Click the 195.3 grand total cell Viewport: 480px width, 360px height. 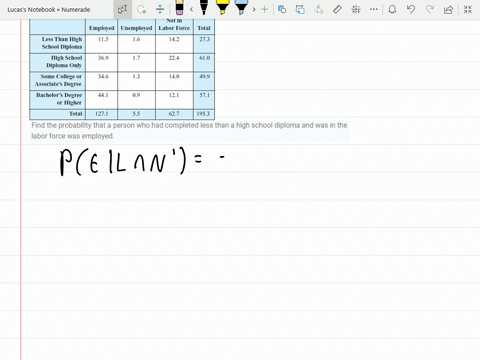point(203,114)
